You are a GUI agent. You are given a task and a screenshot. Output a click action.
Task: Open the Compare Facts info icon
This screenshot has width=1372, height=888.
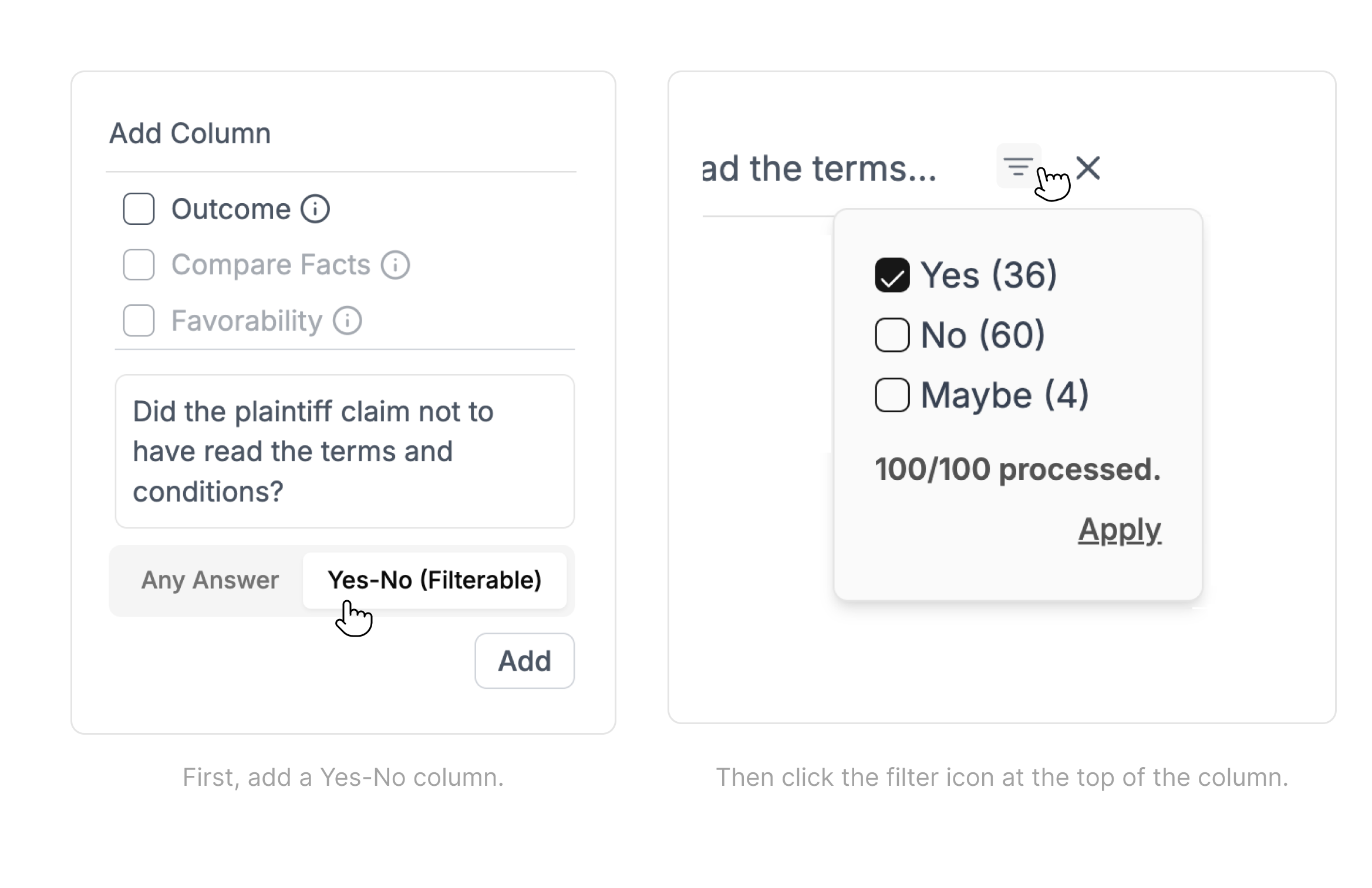(x=395, y=264)
